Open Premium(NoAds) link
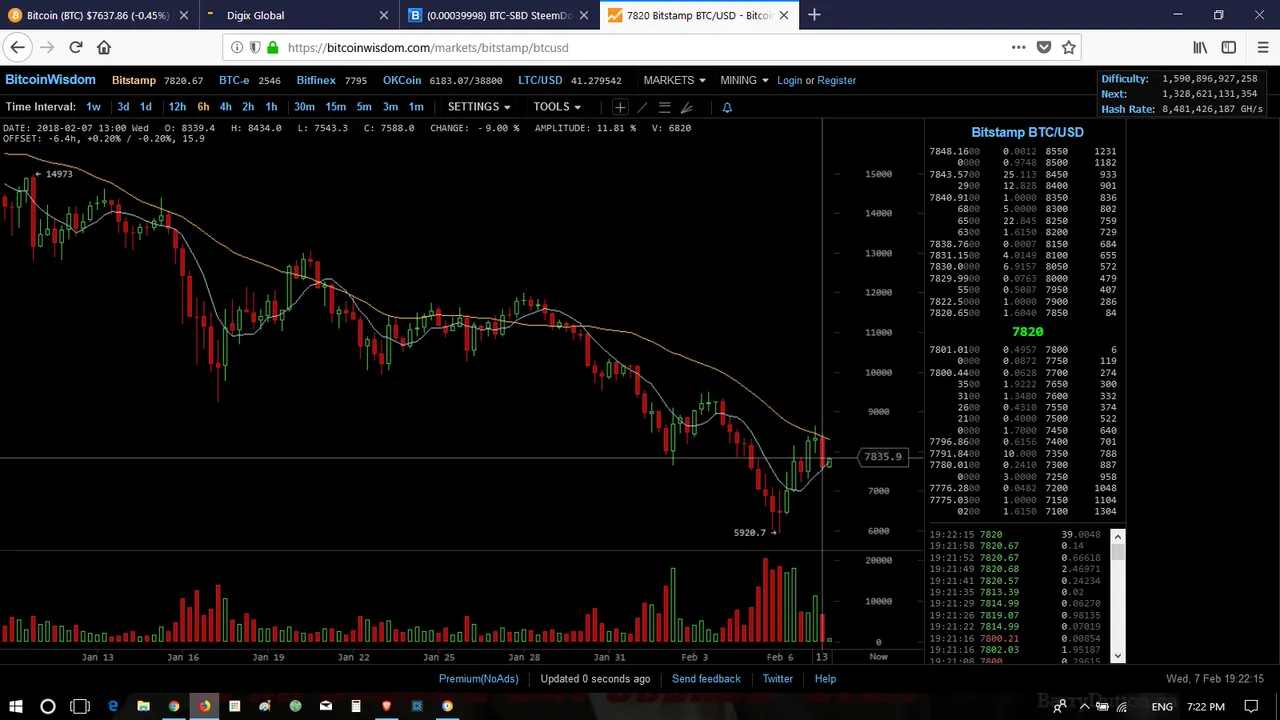Viewport: 1280px width, 720px height. (x=478, y=679)
